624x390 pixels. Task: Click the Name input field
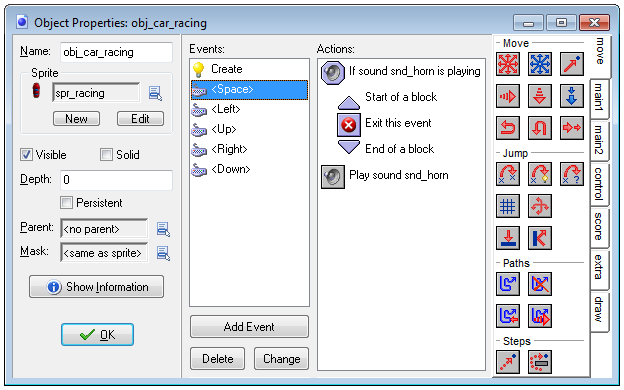pos(116,52)
